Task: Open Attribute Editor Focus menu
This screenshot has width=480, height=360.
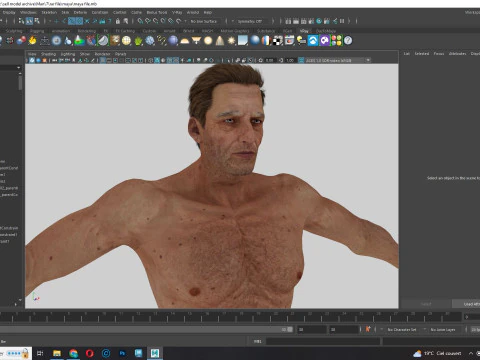Action: [x=439, y=53]
